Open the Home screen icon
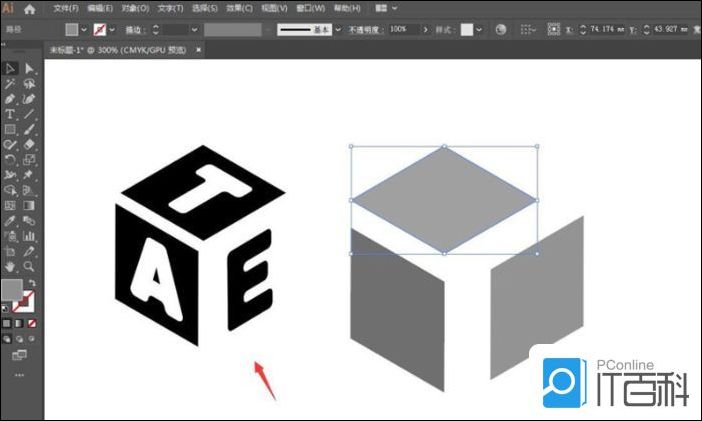The height and width of the screenshot is (421, 702). [x=30, y=9]
